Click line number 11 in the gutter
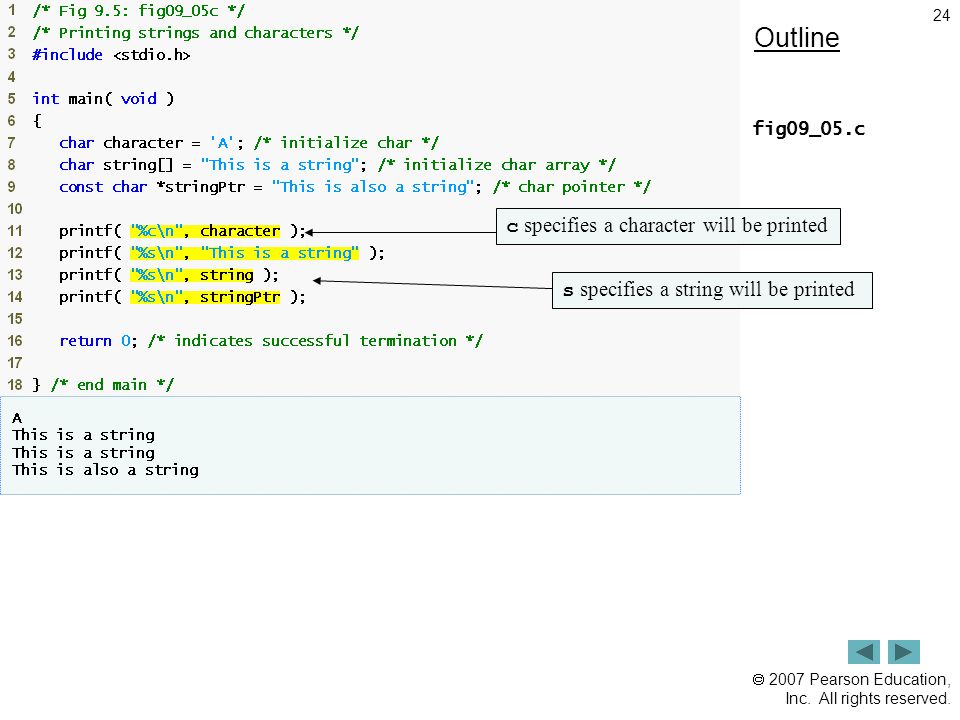Image resolution: width=960 pixels, height=720 pixels. [15, 231]
